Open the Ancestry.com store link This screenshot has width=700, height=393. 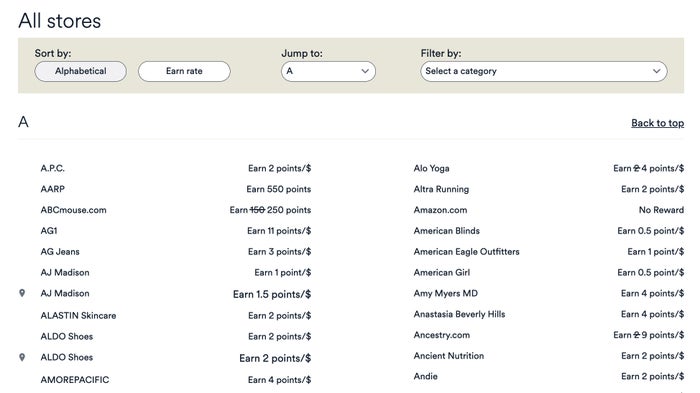point(442,335)
